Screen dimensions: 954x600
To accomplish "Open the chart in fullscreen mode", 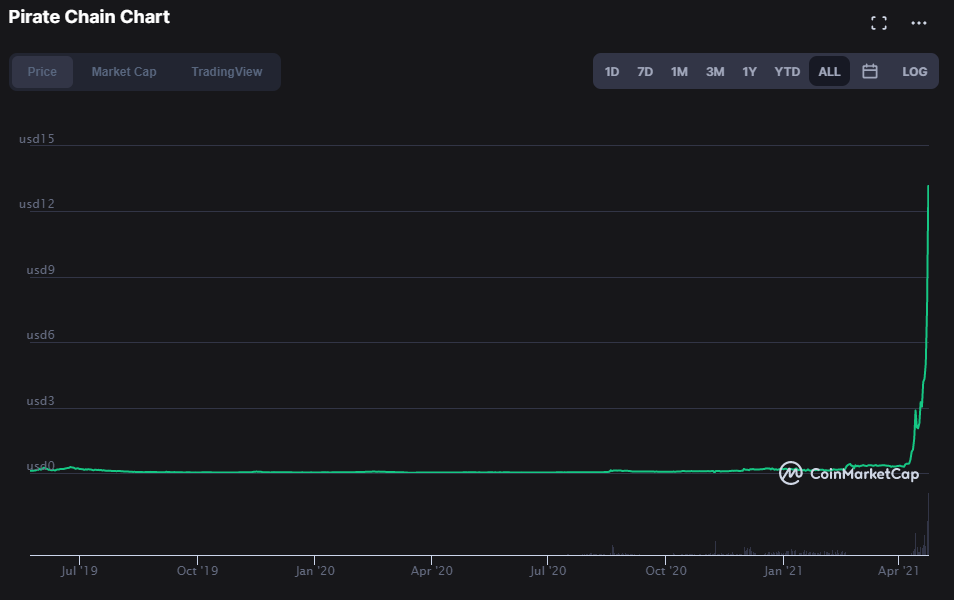I will tap(879, 23).
